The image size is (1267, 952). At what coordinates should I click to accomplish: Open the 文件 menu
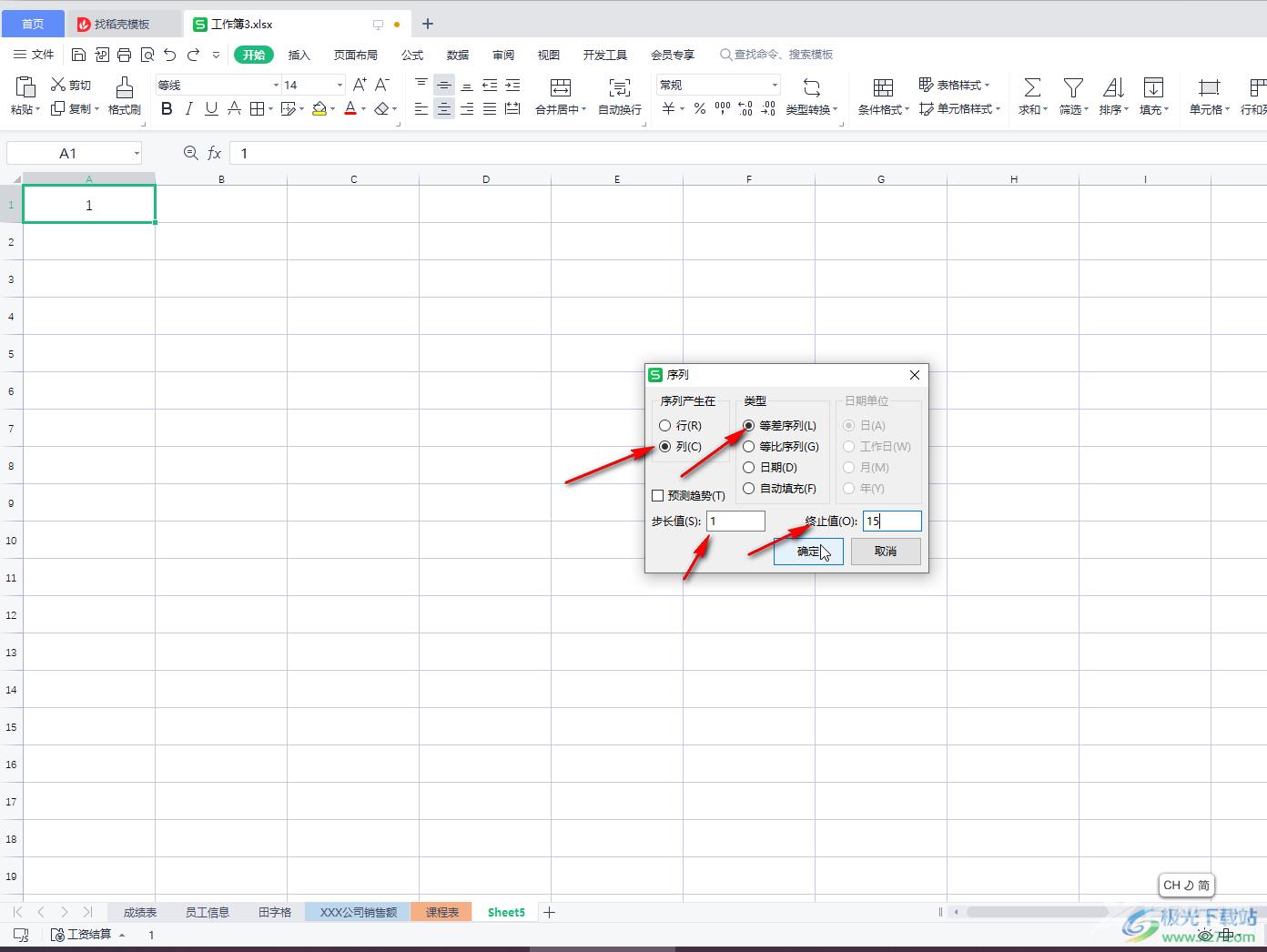tap(34, 55)
